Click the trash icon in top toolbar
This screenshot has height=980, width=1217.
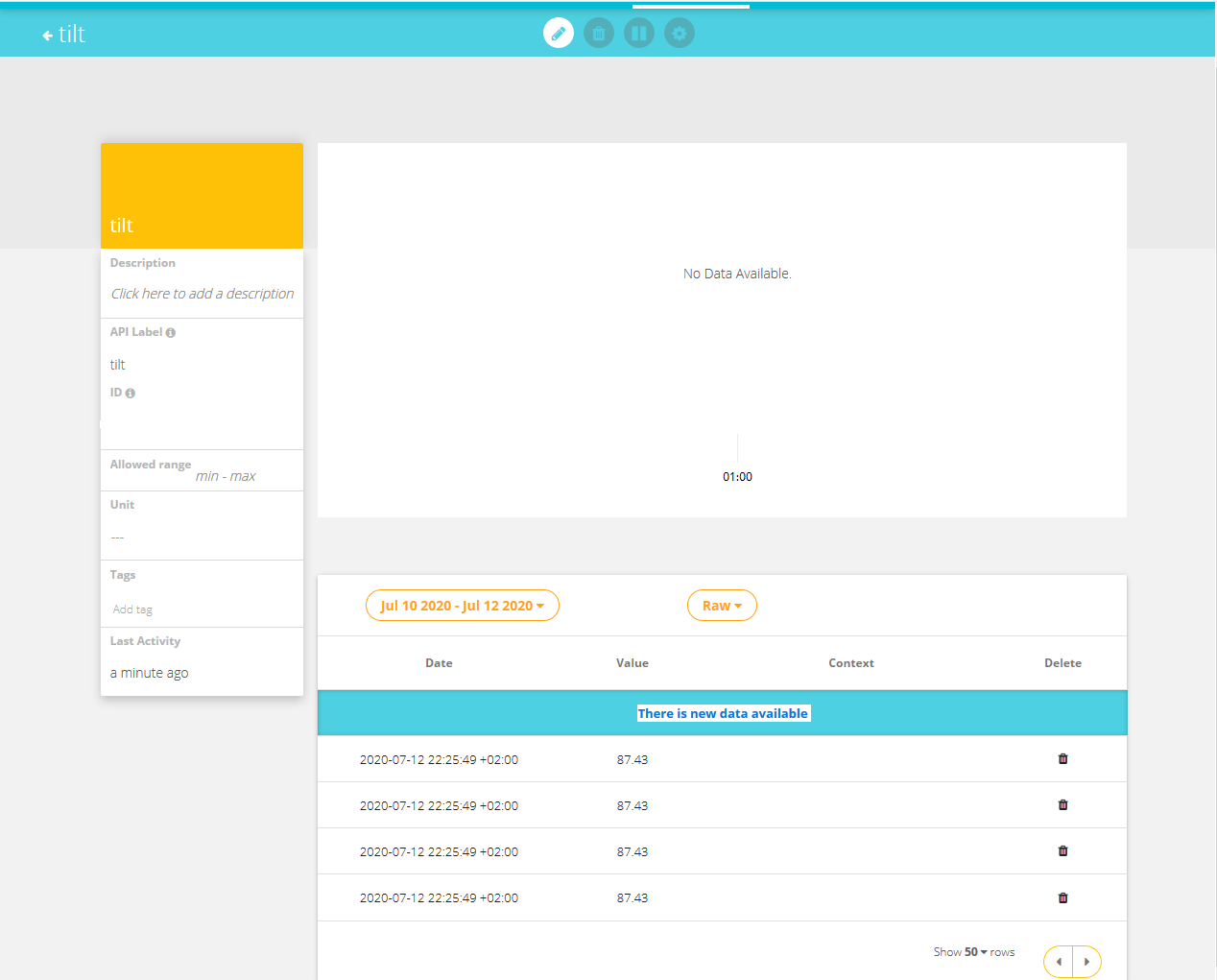(599, 34)
